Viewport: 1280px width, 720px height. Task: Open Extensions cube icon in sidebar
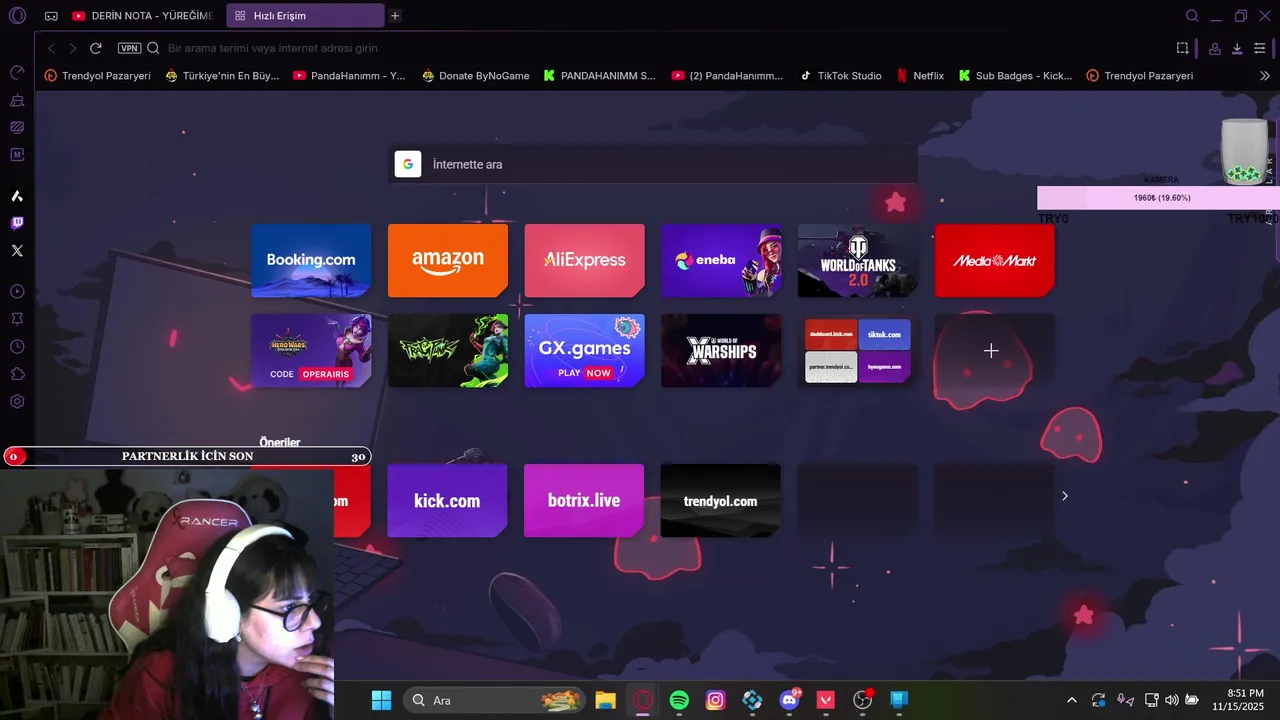pyautogui.click(x=17, y=374)
